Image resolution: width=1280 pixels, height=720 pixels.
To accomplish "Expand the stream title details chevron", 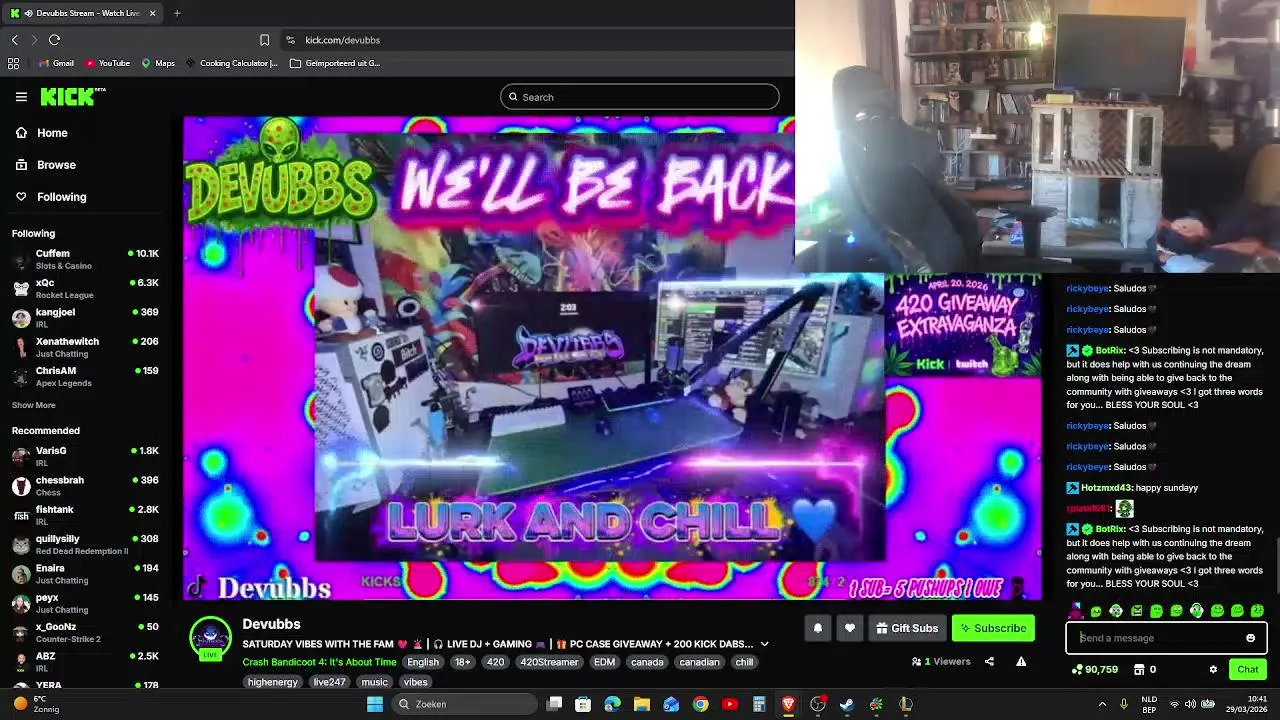I will coord(764,644).
